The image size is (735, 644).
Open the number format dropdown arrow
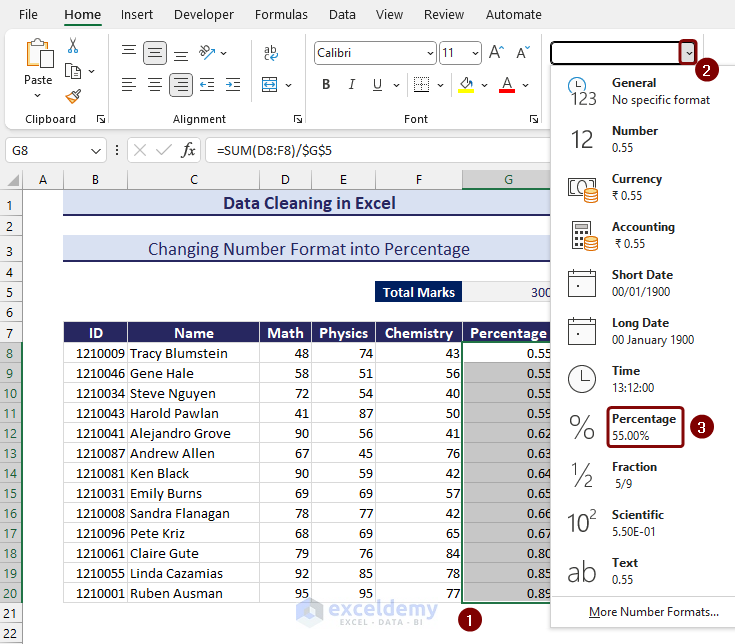coord(687,53)
